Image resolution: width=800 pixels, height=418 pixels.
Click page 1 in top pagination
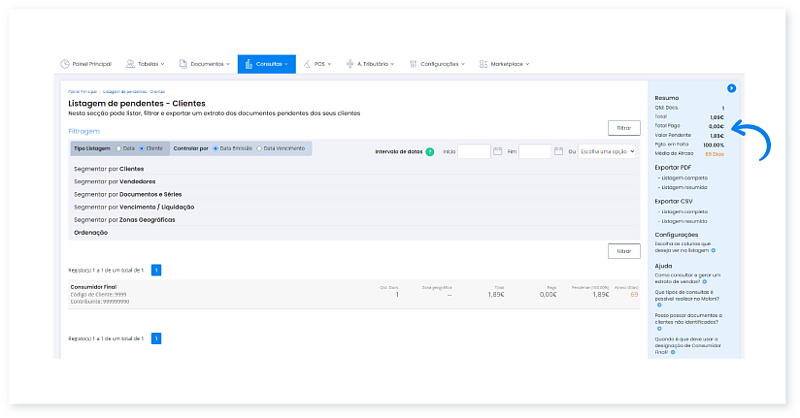pos(156,270)
